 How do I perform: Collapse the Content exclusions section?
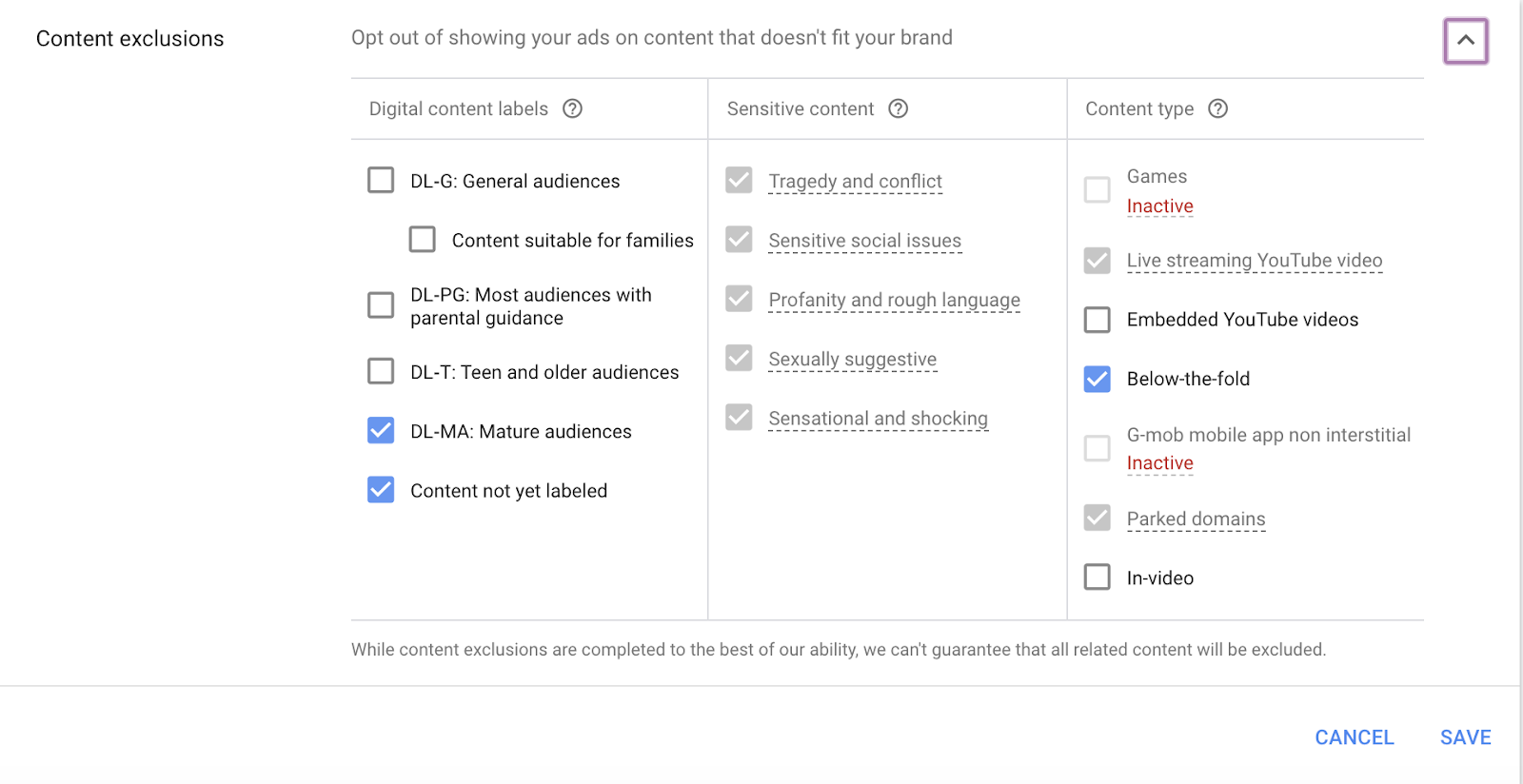coord(1465,41)
